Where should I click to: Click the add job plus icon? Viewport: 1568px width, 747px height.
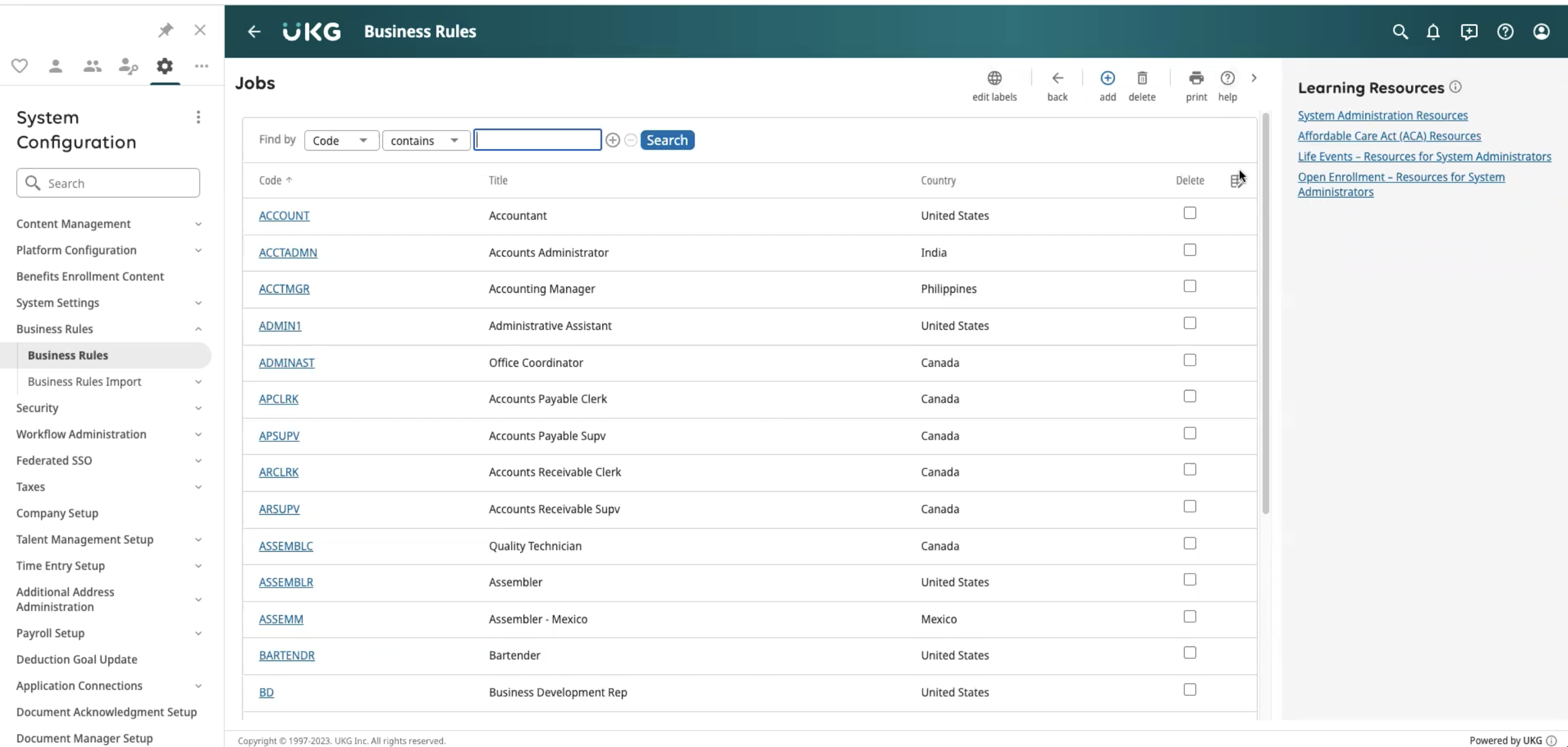pos(1107,78)
